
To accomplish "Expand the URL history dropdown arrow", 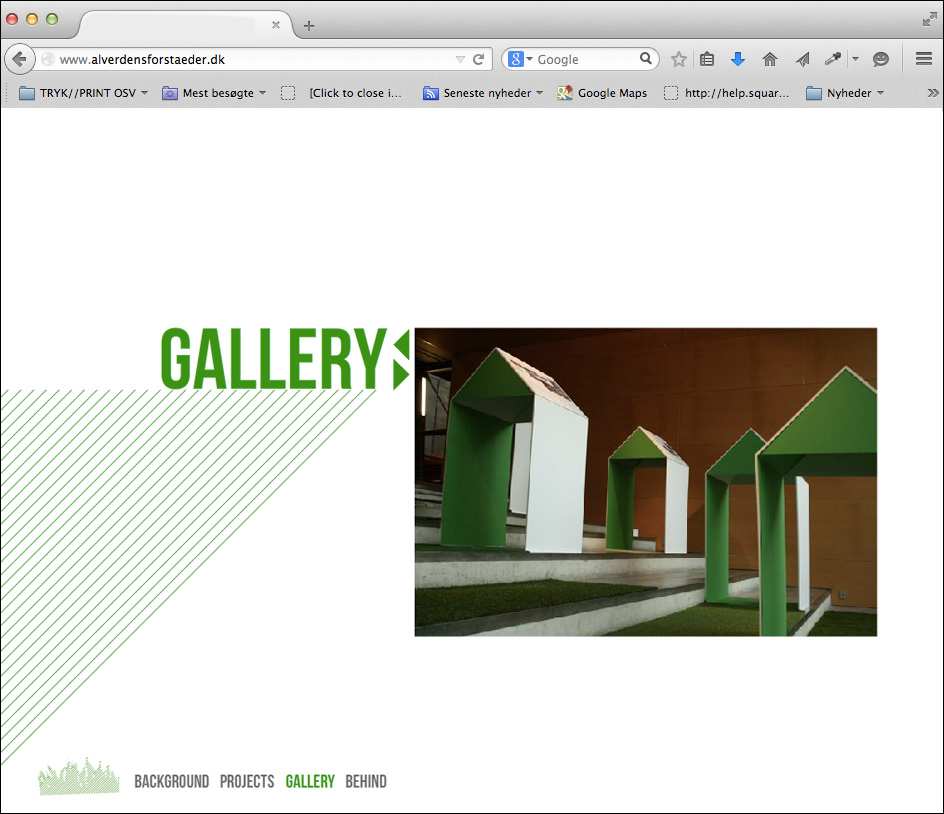I will [x=461, y=59].
